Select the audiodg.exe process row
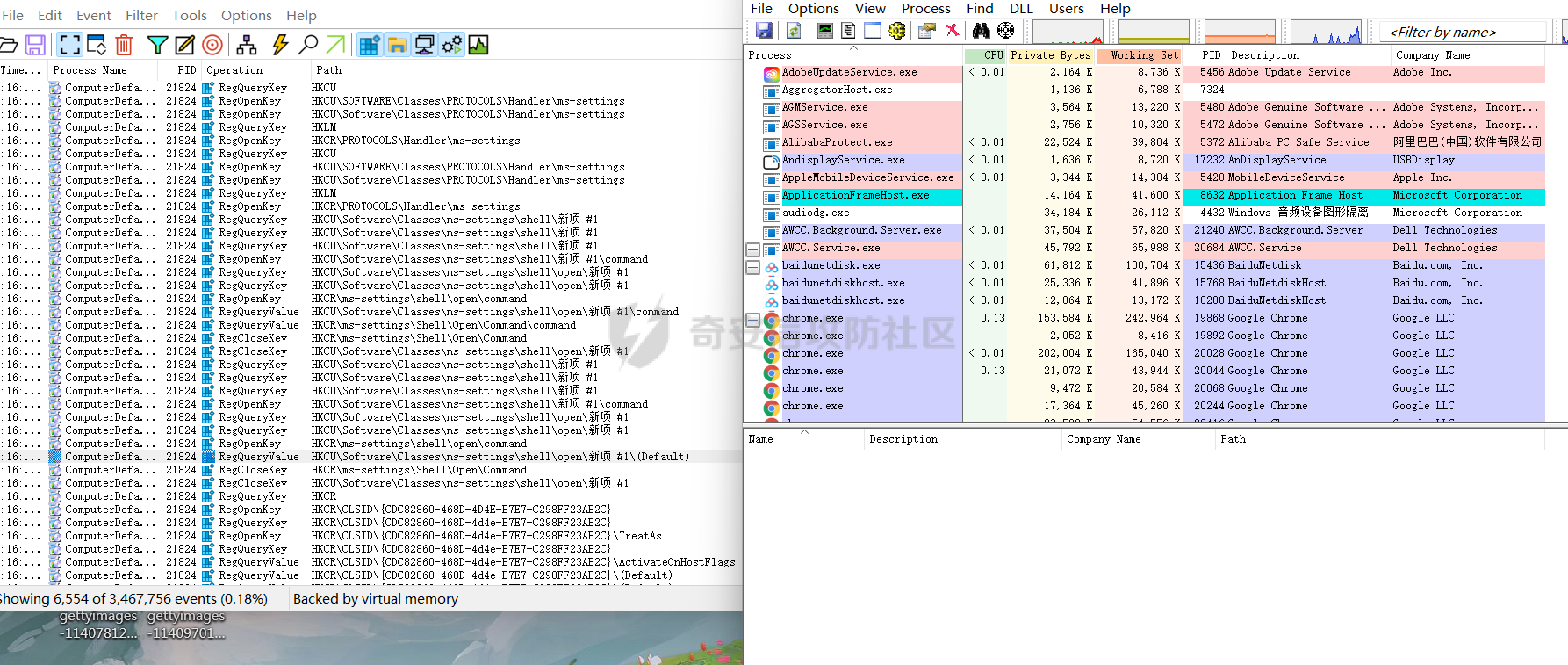Viewport: 1568px width, 665px height. [1145, 213]
